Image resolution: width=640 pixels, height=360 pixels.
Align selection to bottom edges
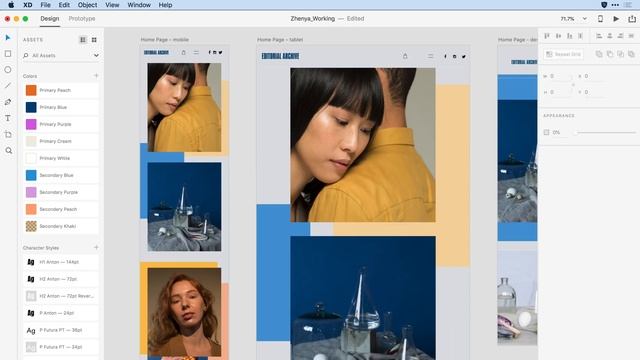(x=569, y=36)
